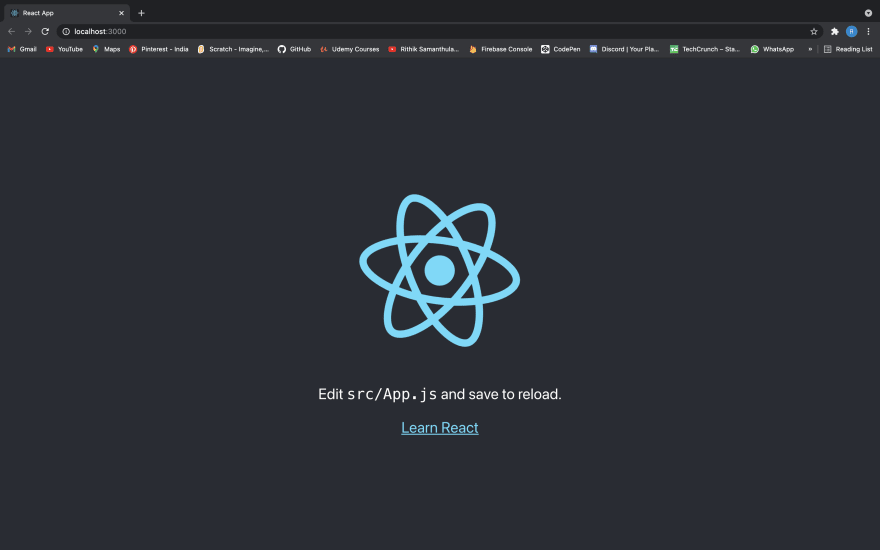The height and width of the screenshot is (550, 880).
Task: Open the Firebase Console bookmark
Action: (500, 49)
